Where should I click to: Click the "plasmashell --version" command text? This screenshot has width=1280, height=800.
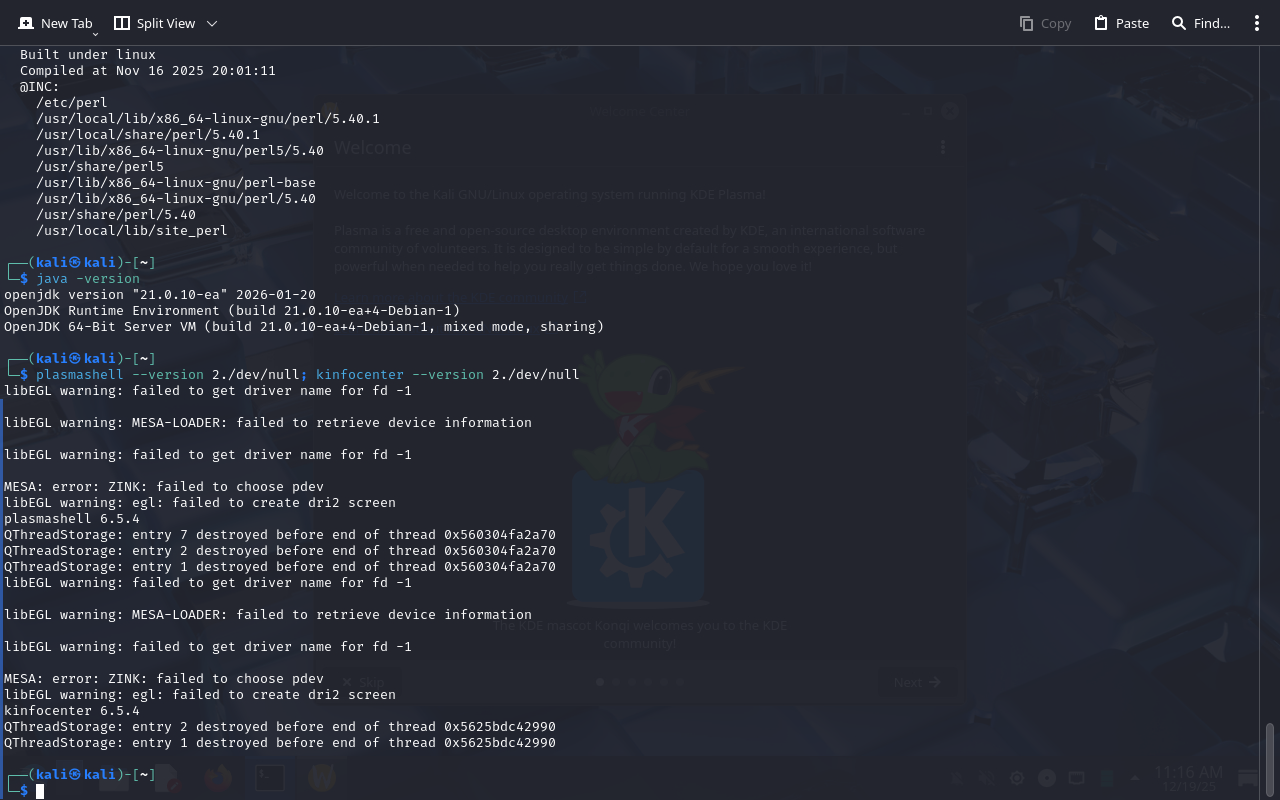click(119, 375)
